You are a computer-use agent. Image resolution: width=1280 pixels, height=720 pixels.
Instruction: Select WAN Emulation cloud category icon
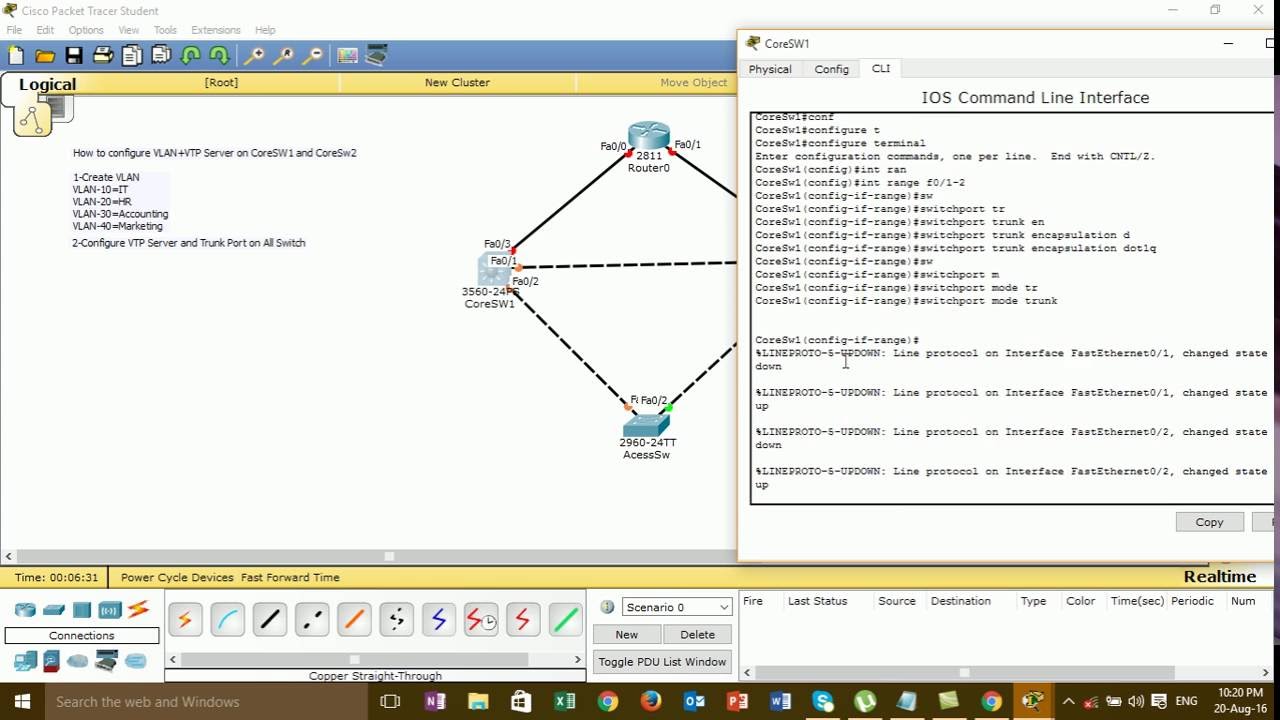click(x=78, y=661)
